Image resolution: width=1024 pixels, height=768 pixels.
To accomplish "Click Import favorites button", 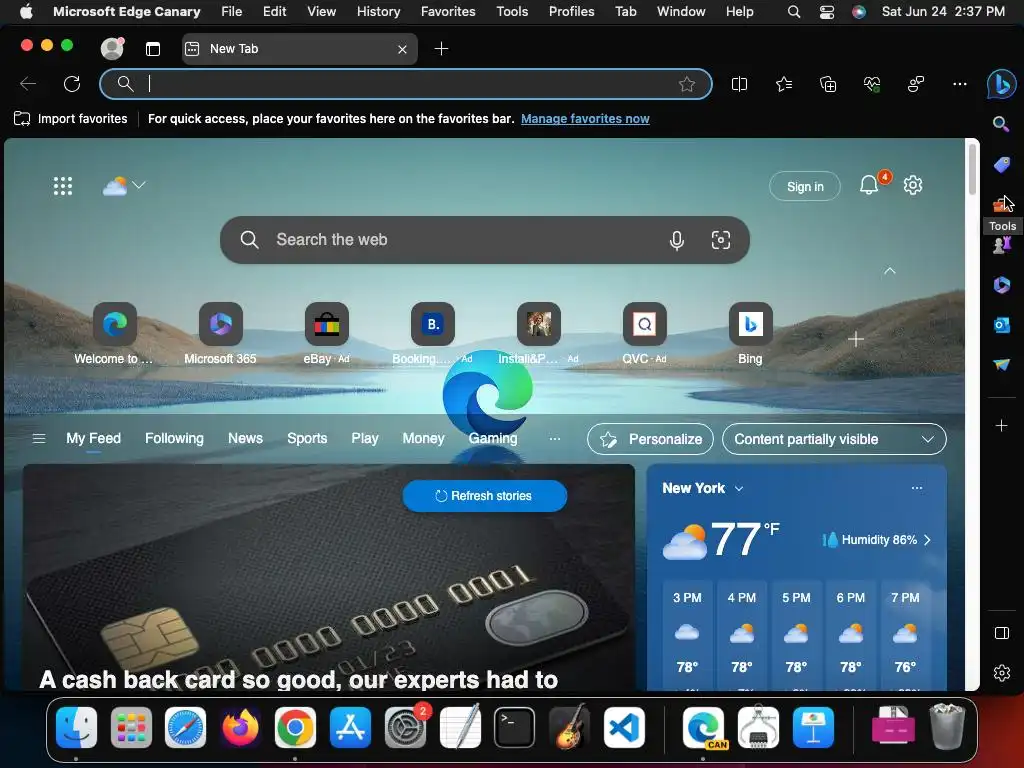I will coord(71,119).
